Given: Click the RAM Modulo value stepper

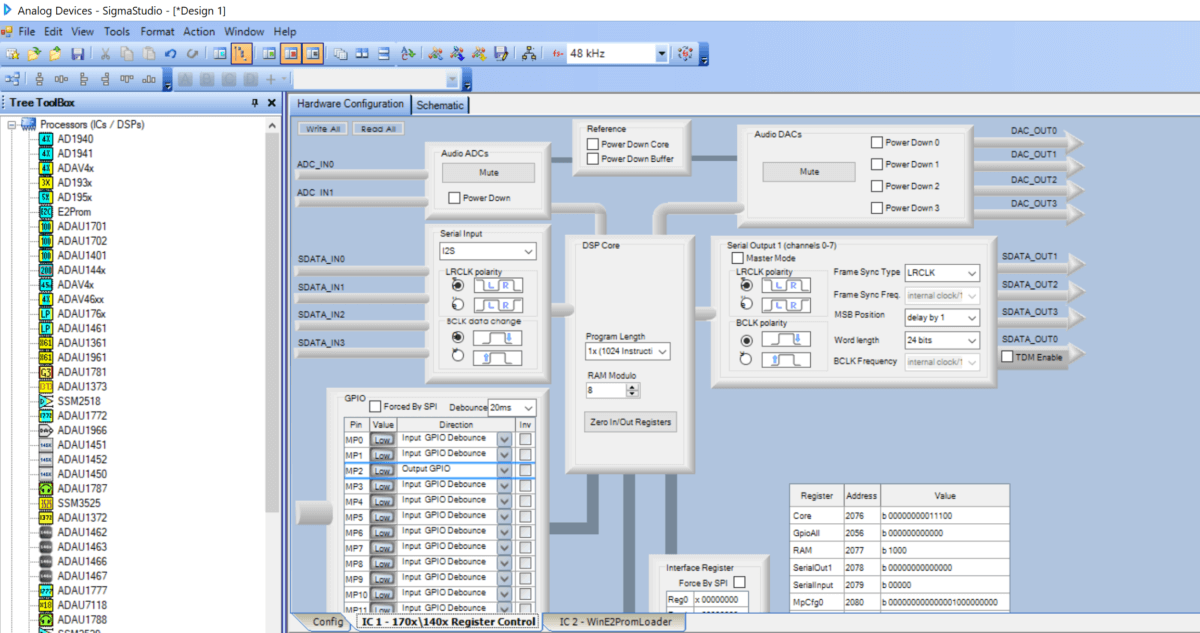Looking at the screenshot, I should tap(634, 390).
